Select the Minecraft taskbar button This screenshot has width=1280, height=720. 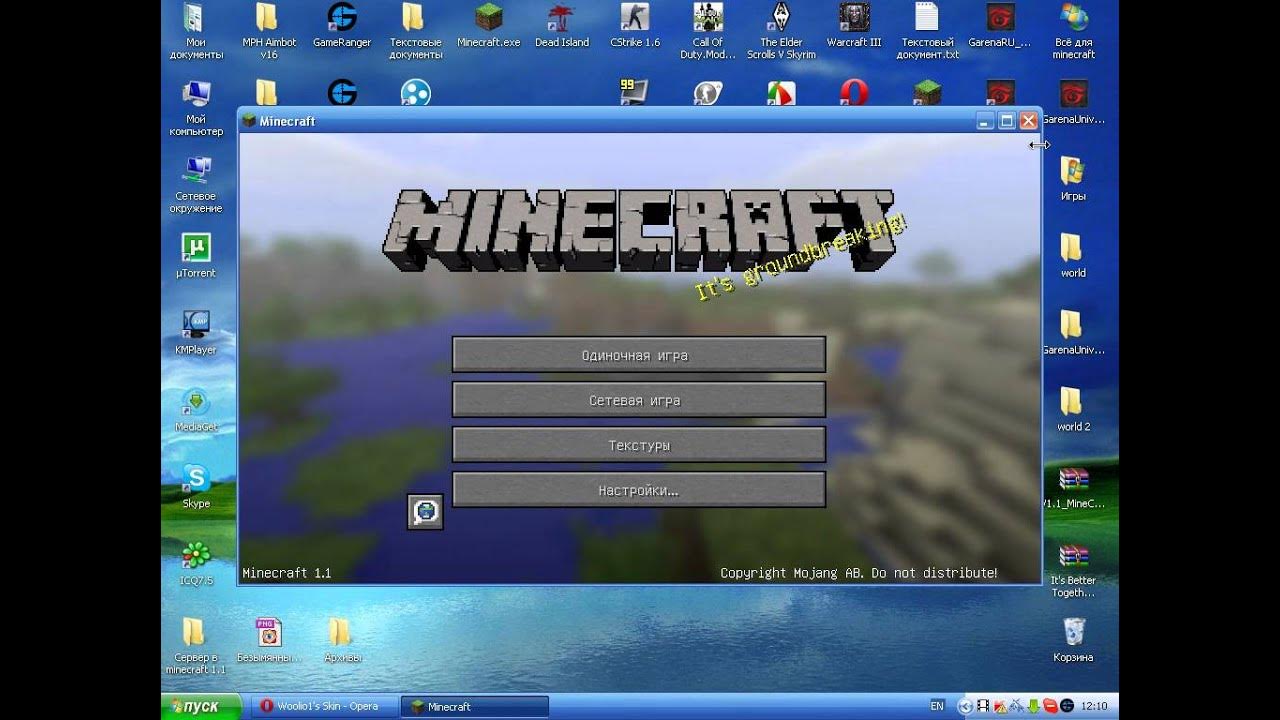[474, 706]
